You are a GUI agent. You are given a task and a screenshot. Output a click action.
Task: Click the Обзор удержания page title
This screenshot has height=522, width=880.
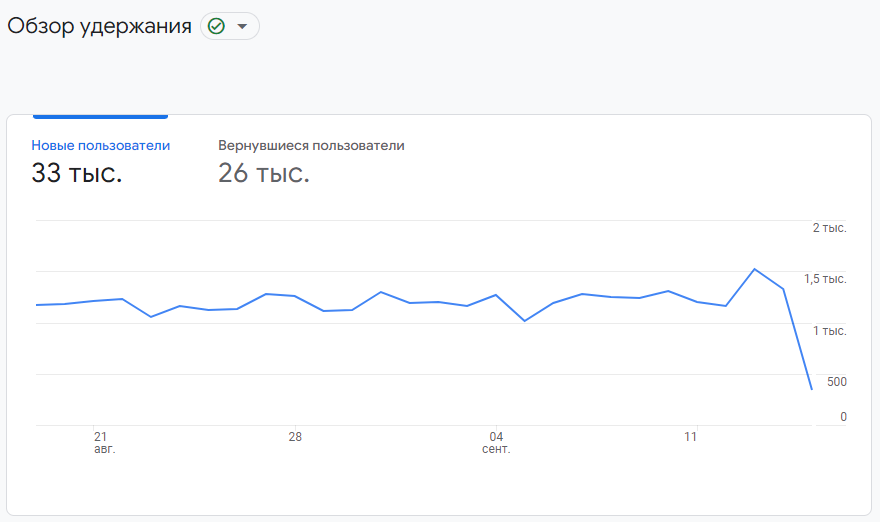99,26
